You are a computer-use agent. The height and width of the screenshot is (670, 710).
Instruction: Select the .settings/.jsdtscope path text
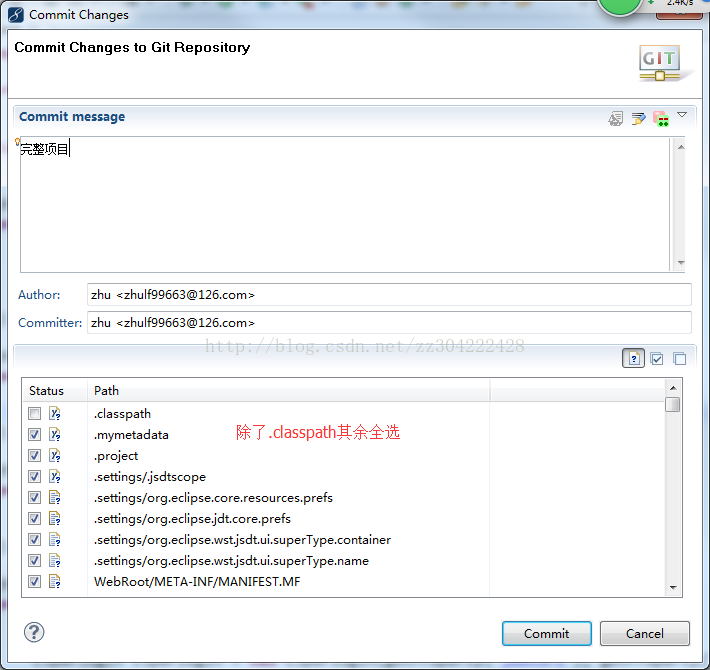[150, 477]
